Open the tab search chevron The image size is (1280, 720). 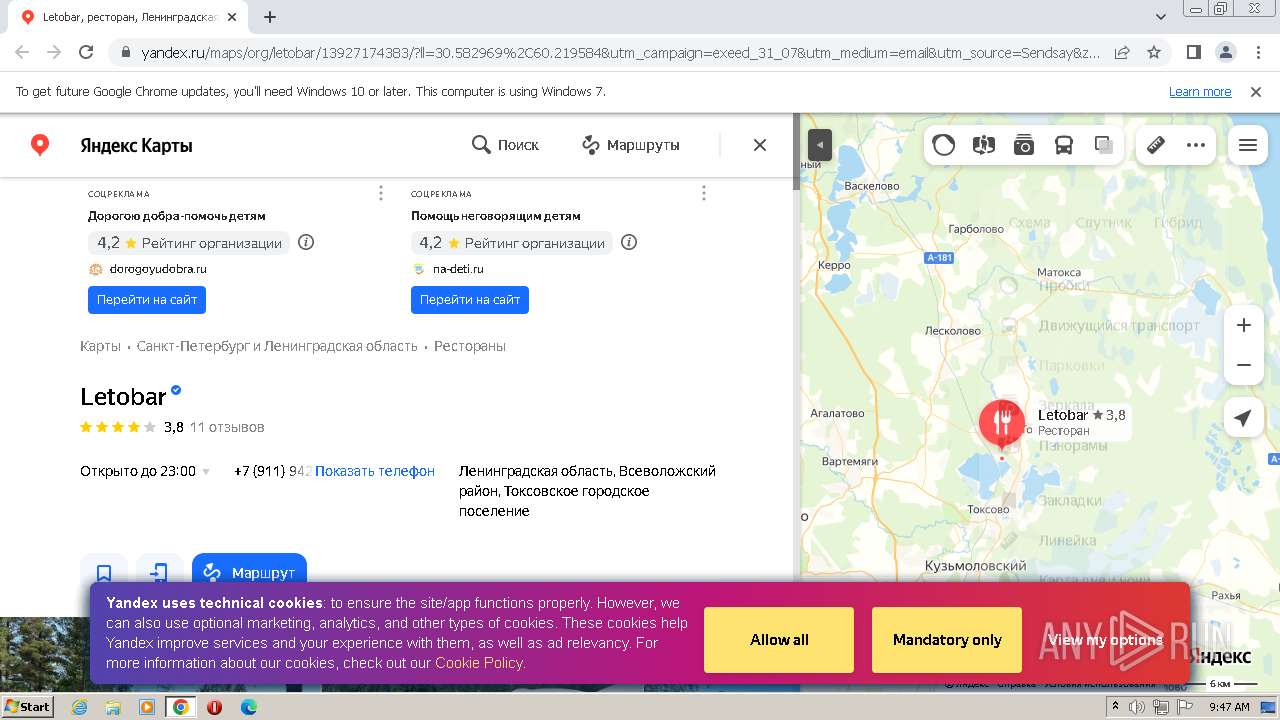[1161, 17]
